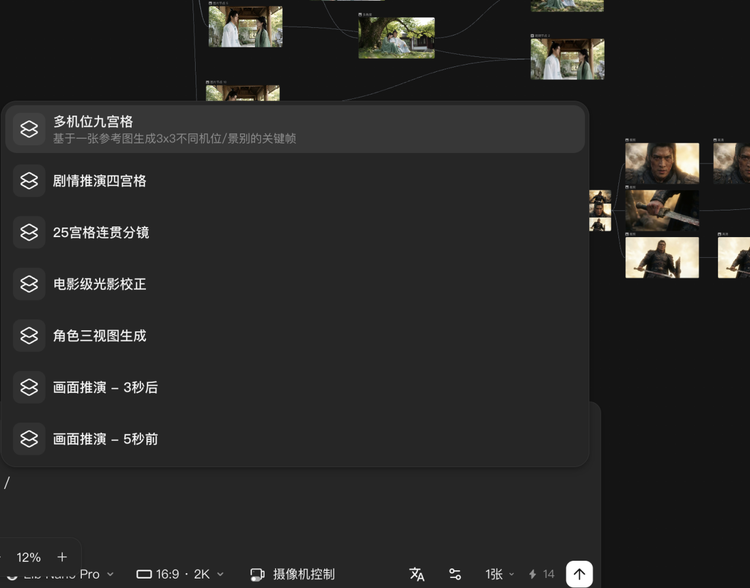Click the zoom in plus icon
The width and height of the screenshot is (750, 588).
(62, 557)
